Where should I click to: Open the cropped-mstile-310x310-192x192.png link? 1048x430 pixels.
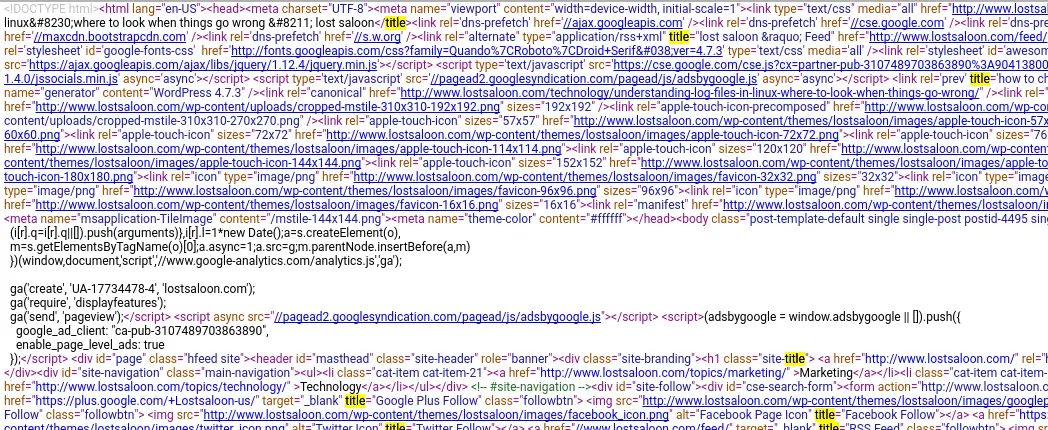tap(267, 107)
